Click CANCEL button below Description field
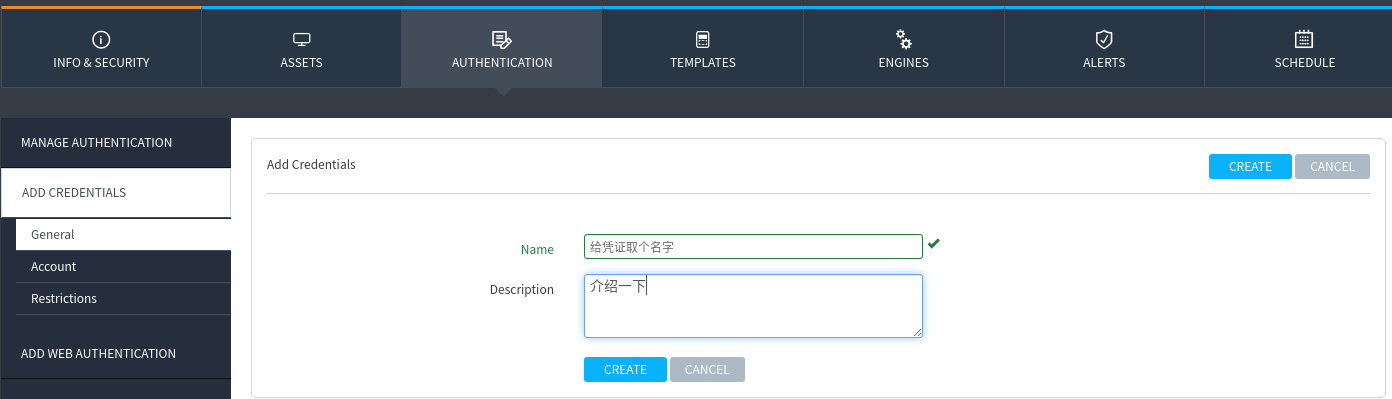1392x399 pixels. [707, 370]
